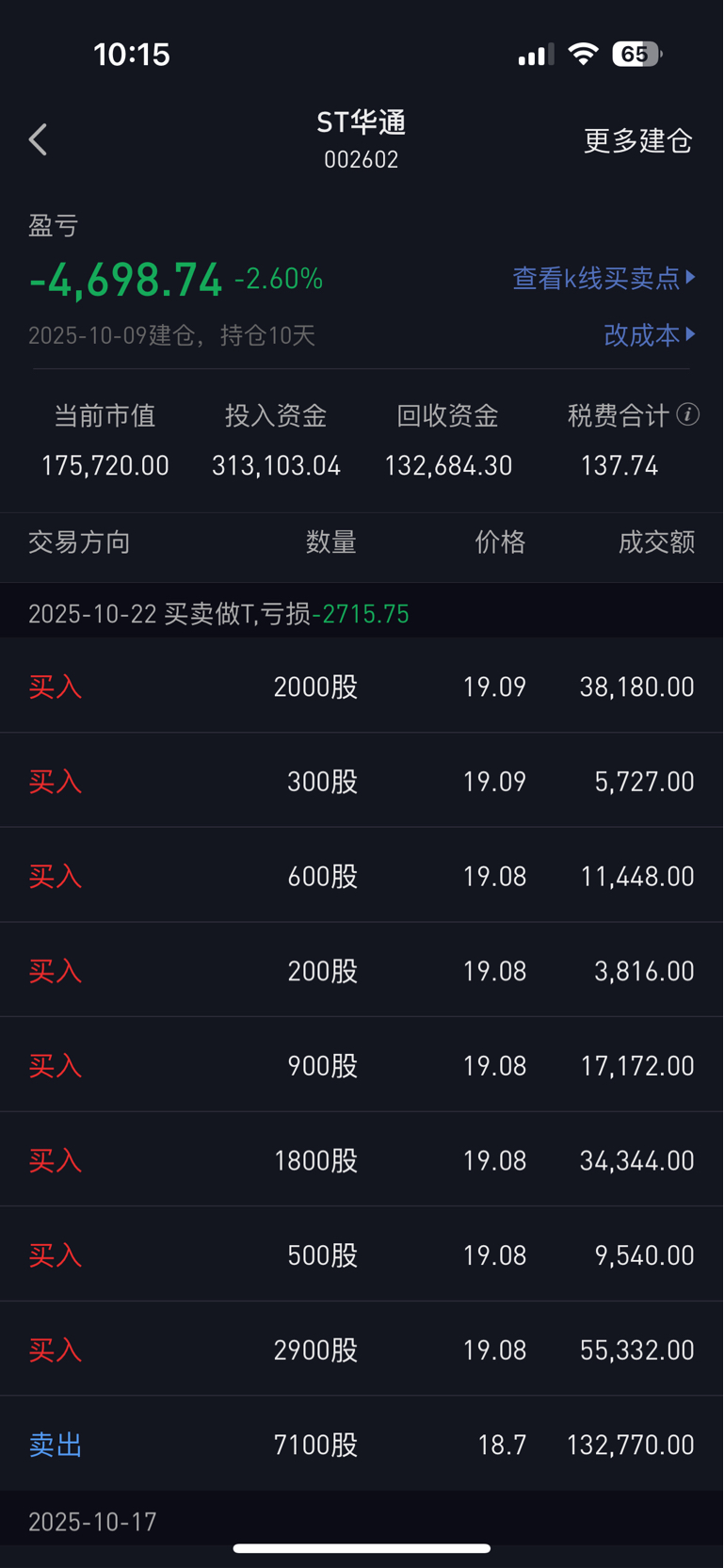Viewport: 724px width, 1568px height.
Task: Tap the 交易方向 column header
Action: coord(79,542)
